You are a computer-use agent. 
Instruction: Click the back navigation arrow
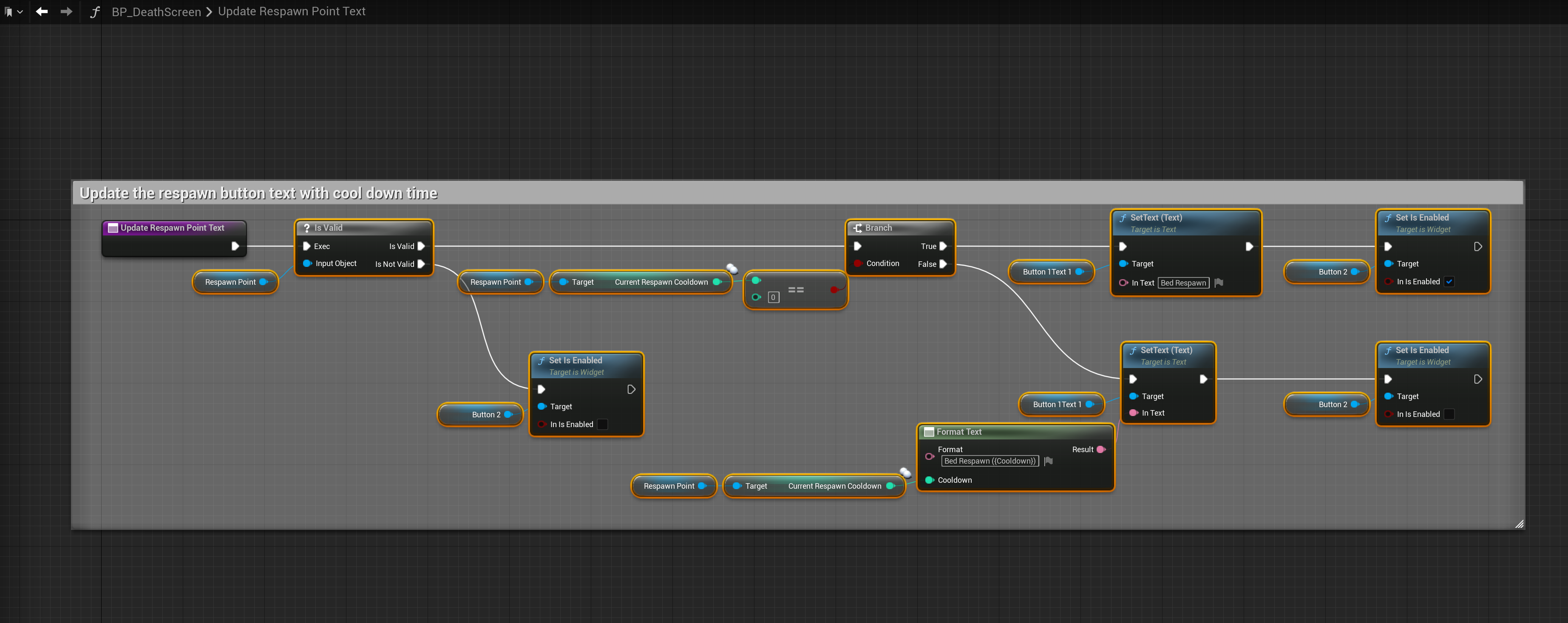pyautogui.click(x=41, y=11)
